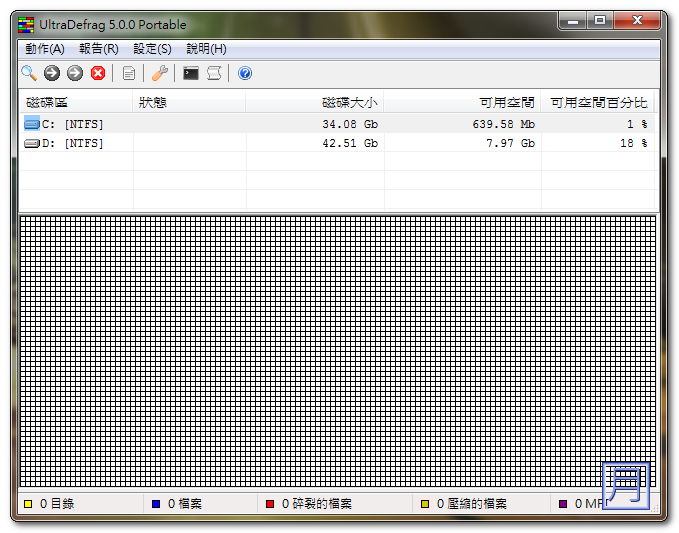Click the cluster map grid area
Screen dimensions: 679x533
click(x=338, y=352)
